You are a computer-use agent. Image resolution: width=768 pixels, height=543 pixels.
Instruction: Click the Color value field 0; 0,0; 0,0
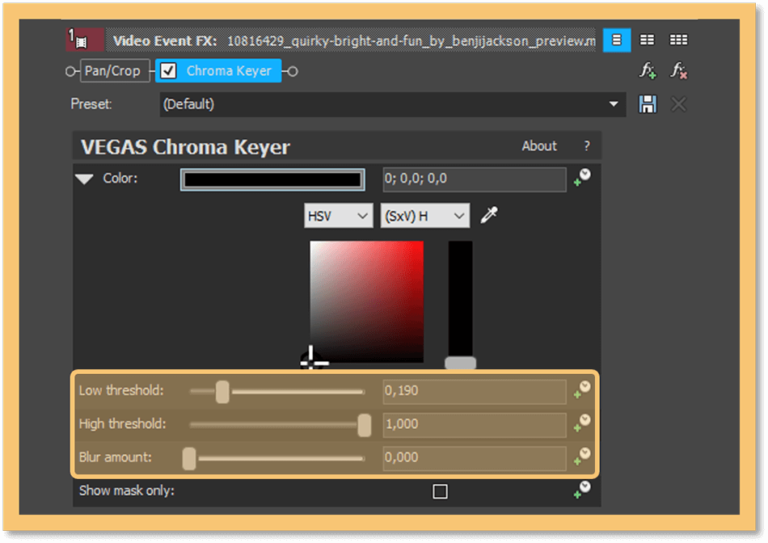point(474,179)
